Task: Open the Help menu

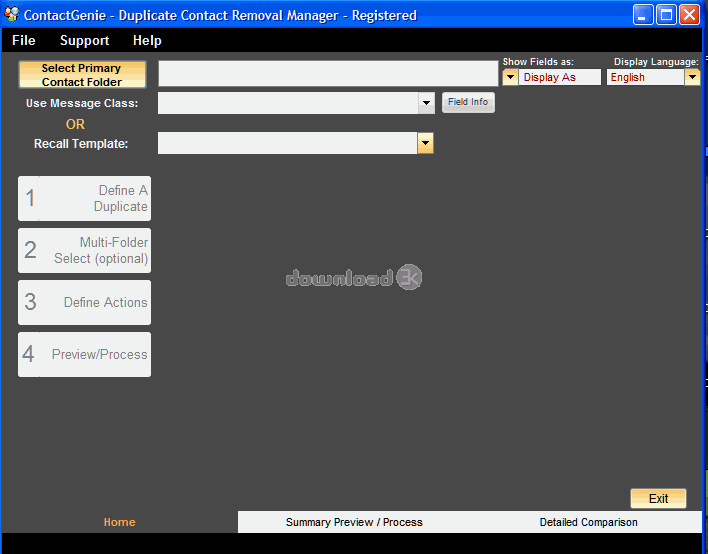Action: tap(147, 40)
